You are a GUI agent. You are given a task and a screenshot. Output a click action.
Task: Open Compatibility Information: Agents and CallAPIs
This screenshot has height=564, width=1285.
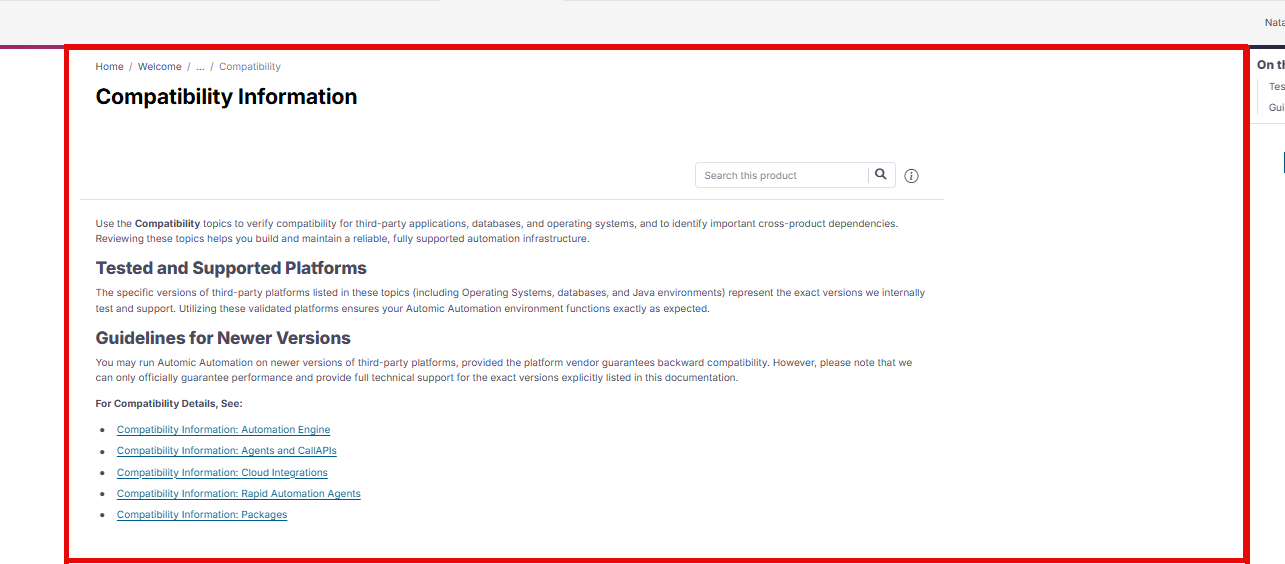pos(227,451)
